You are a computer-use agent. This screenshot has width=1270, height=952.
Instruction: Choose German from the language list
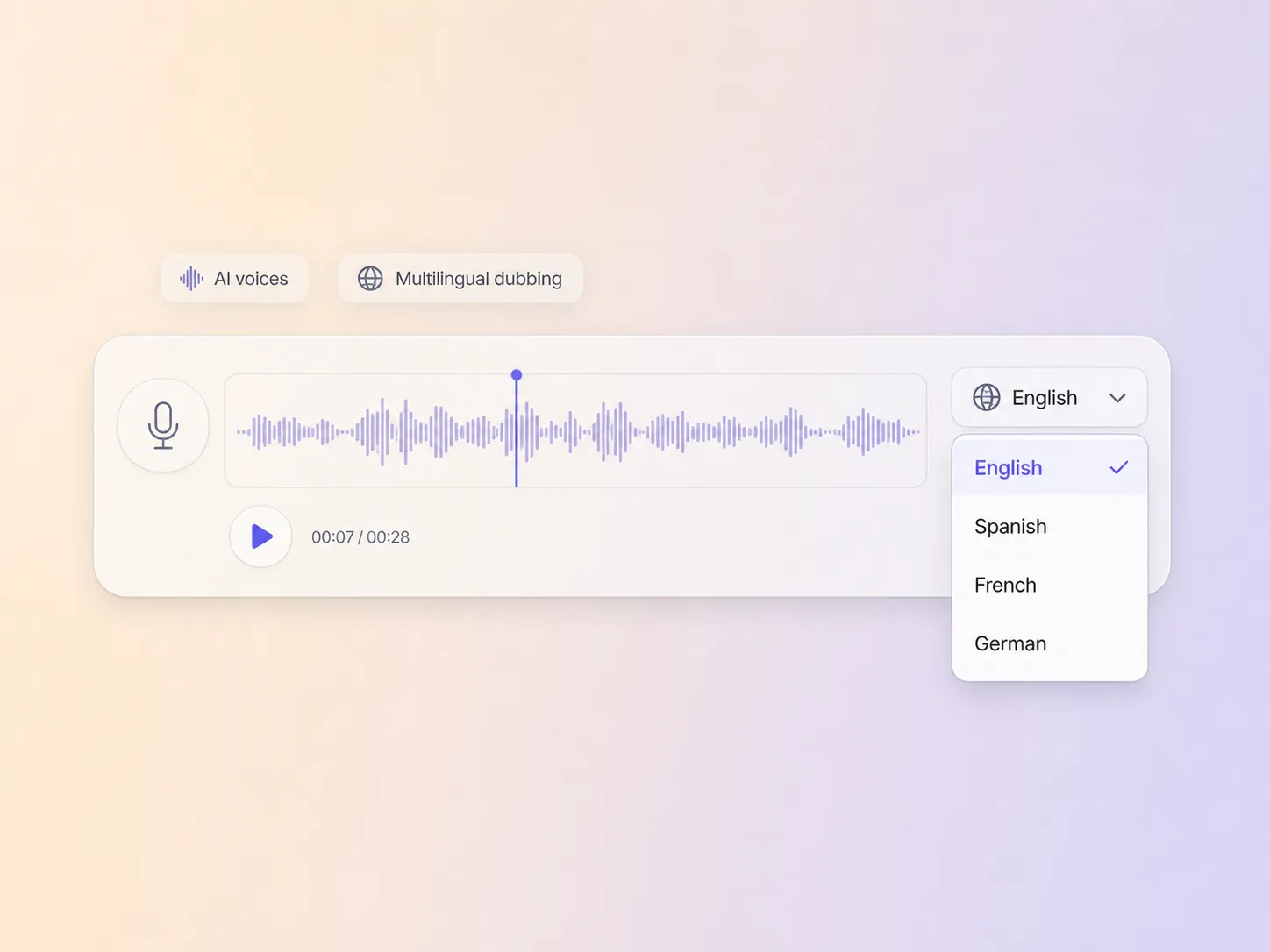[1049, 643]
